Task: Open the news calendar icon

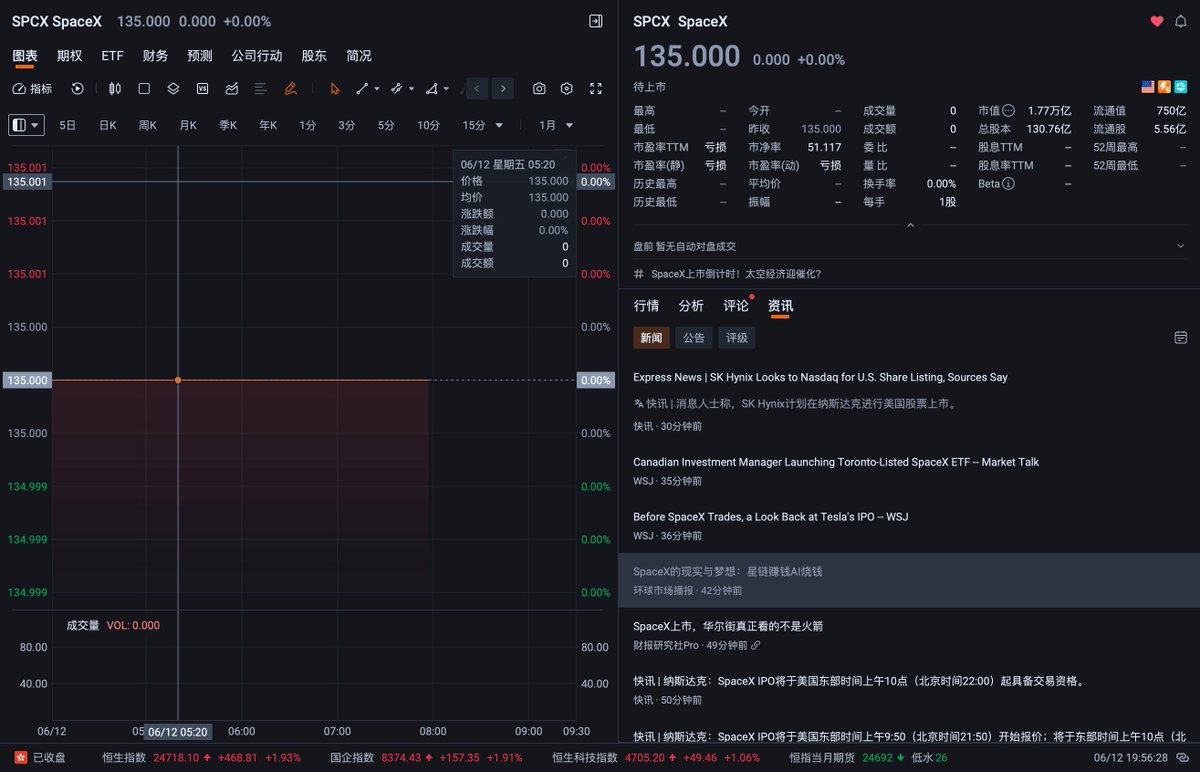Action: tap(1181, 338)
